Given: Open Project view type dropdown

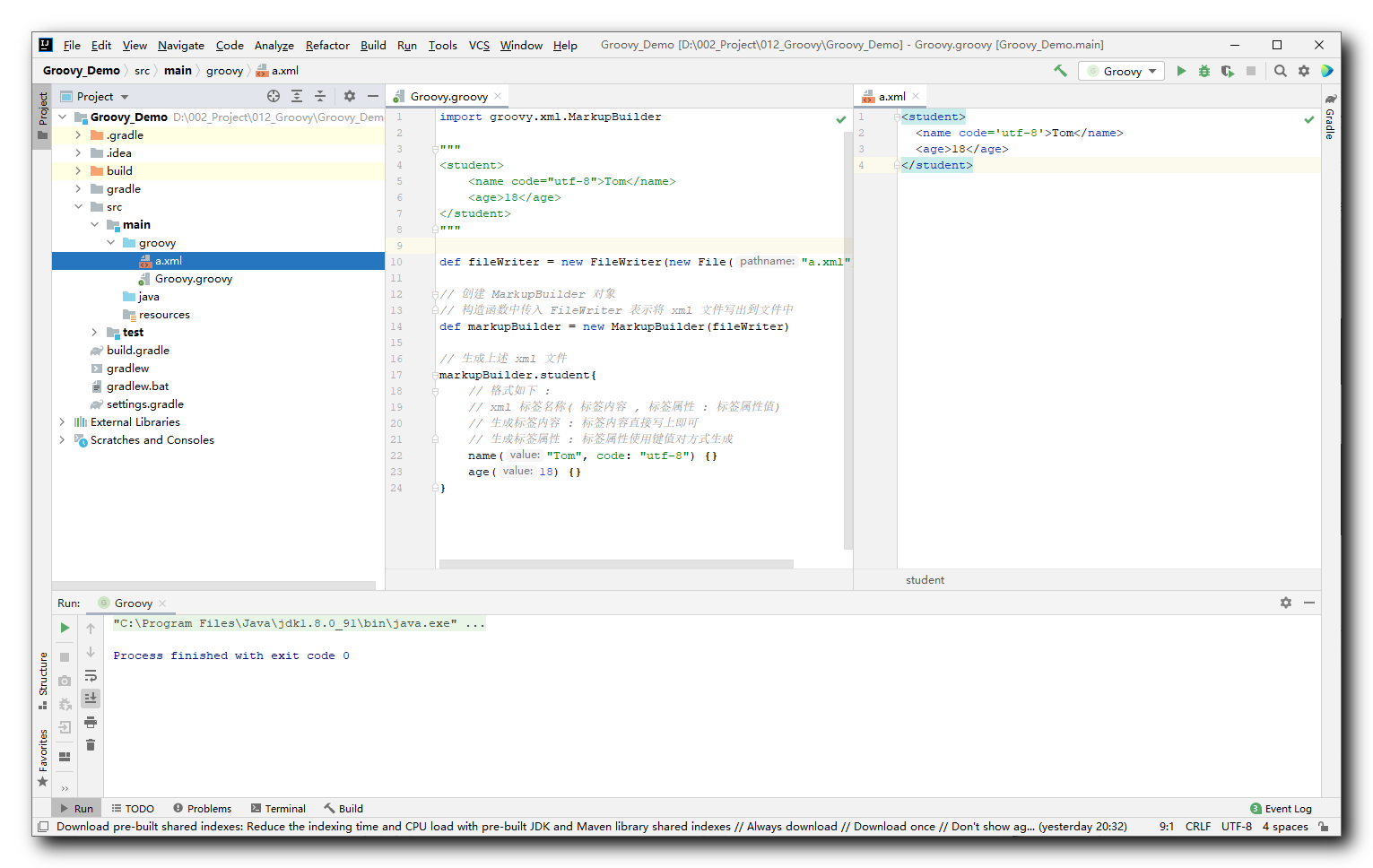Looking at the screenshot, I should click(95, 96).
